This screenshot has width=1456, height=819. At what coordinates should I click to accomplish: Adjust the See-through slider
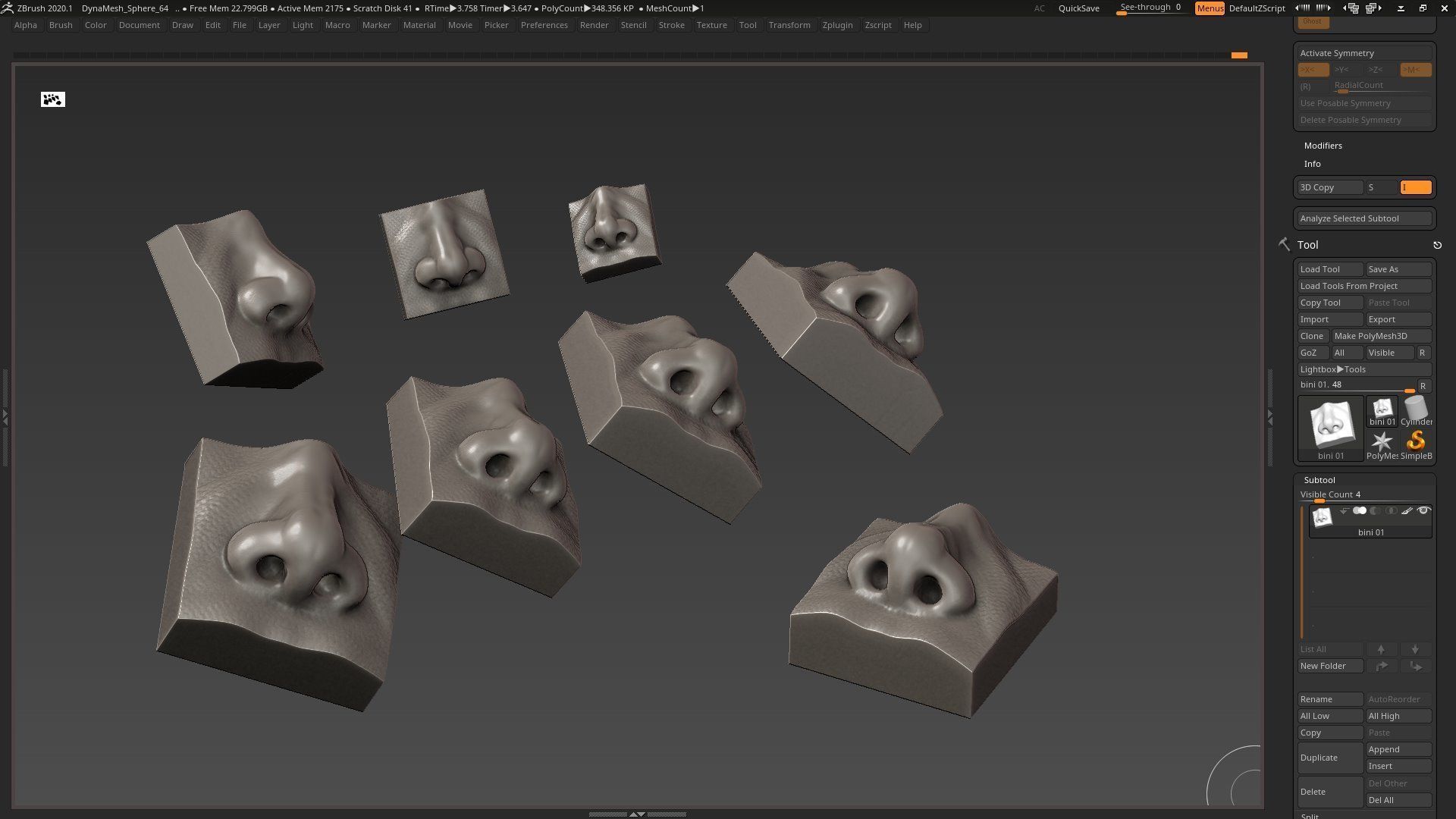click(x=1150, y=8)
